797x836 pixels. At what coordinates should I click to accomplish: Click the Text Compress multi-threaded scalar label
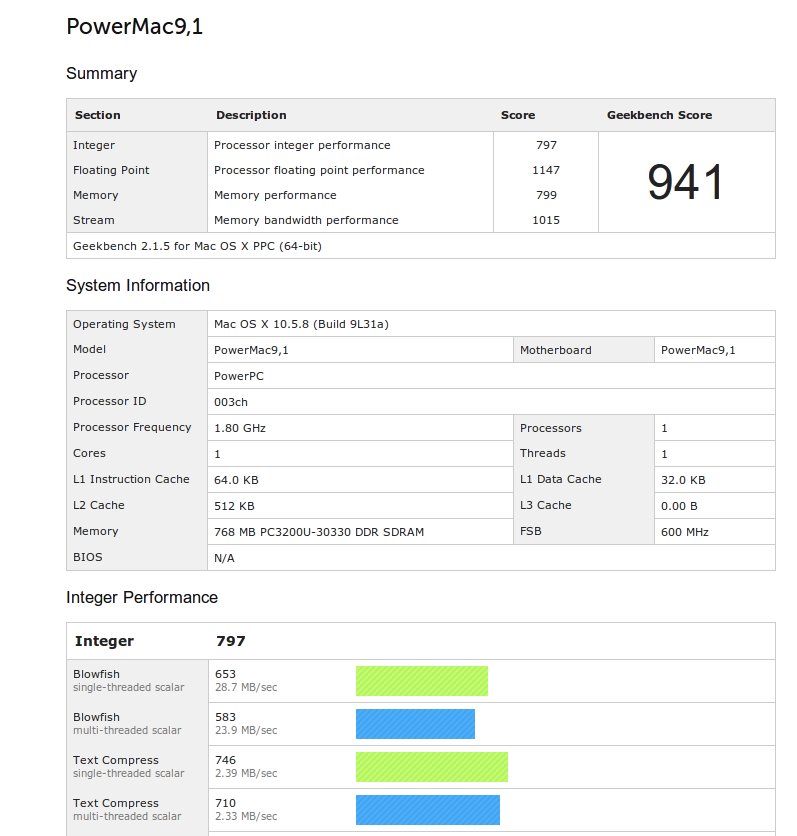(127, 810)
